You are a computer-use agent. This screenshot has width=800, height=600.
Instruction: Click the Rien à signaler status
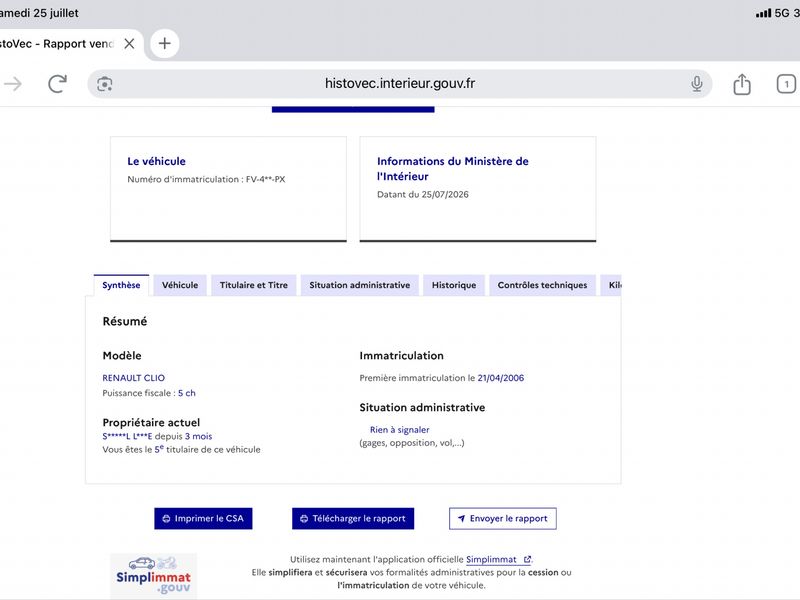point(399,430)
